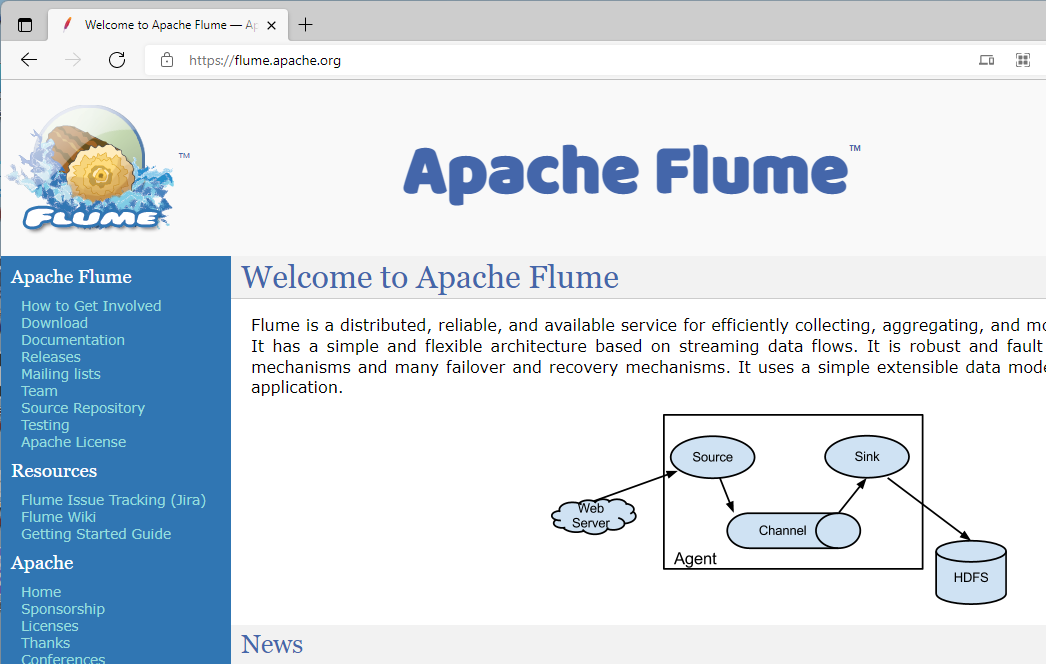This screenshot has height=664, width=1046.
Task: Open the tab actions menu icon
Action: [x=25, y=25]
